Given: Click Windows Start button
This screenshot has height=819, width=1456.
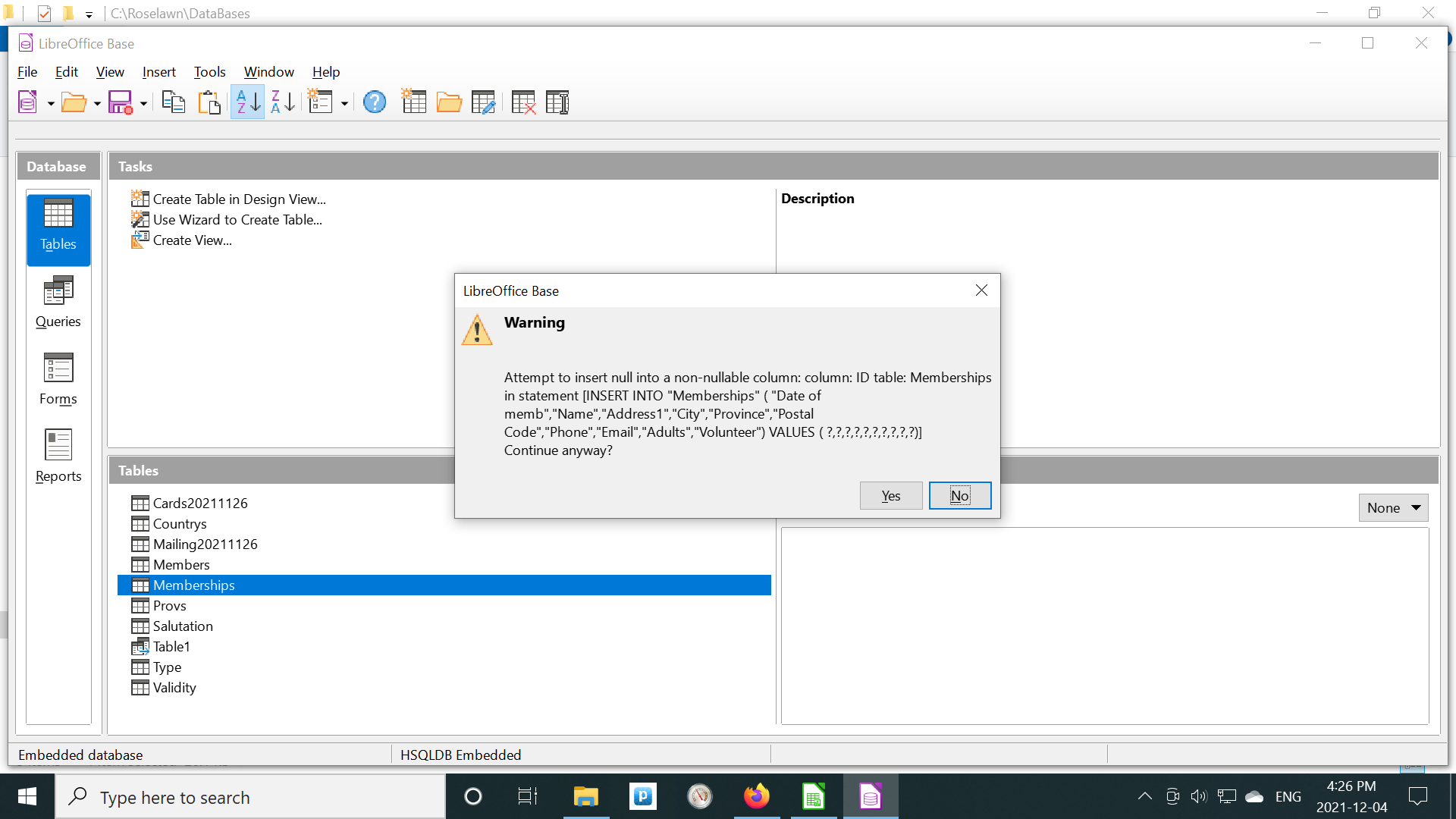Looking at the screenshot, I should (27, 796).
